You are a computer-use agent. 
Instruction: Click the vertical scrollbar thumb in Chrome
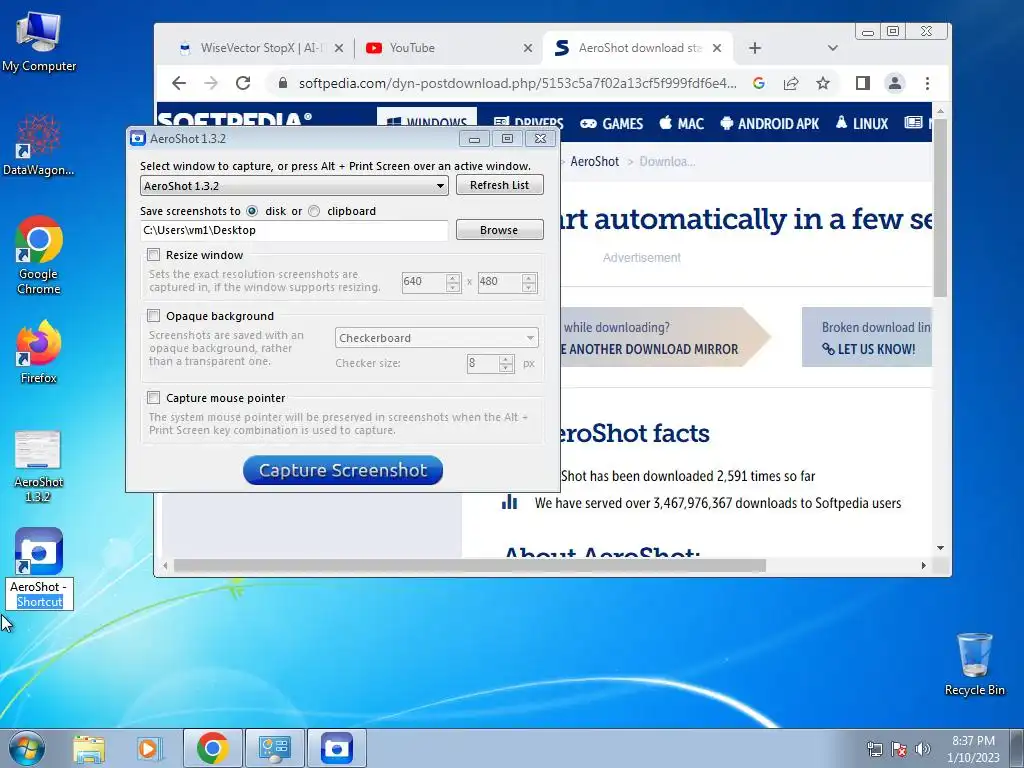point(940,208)
